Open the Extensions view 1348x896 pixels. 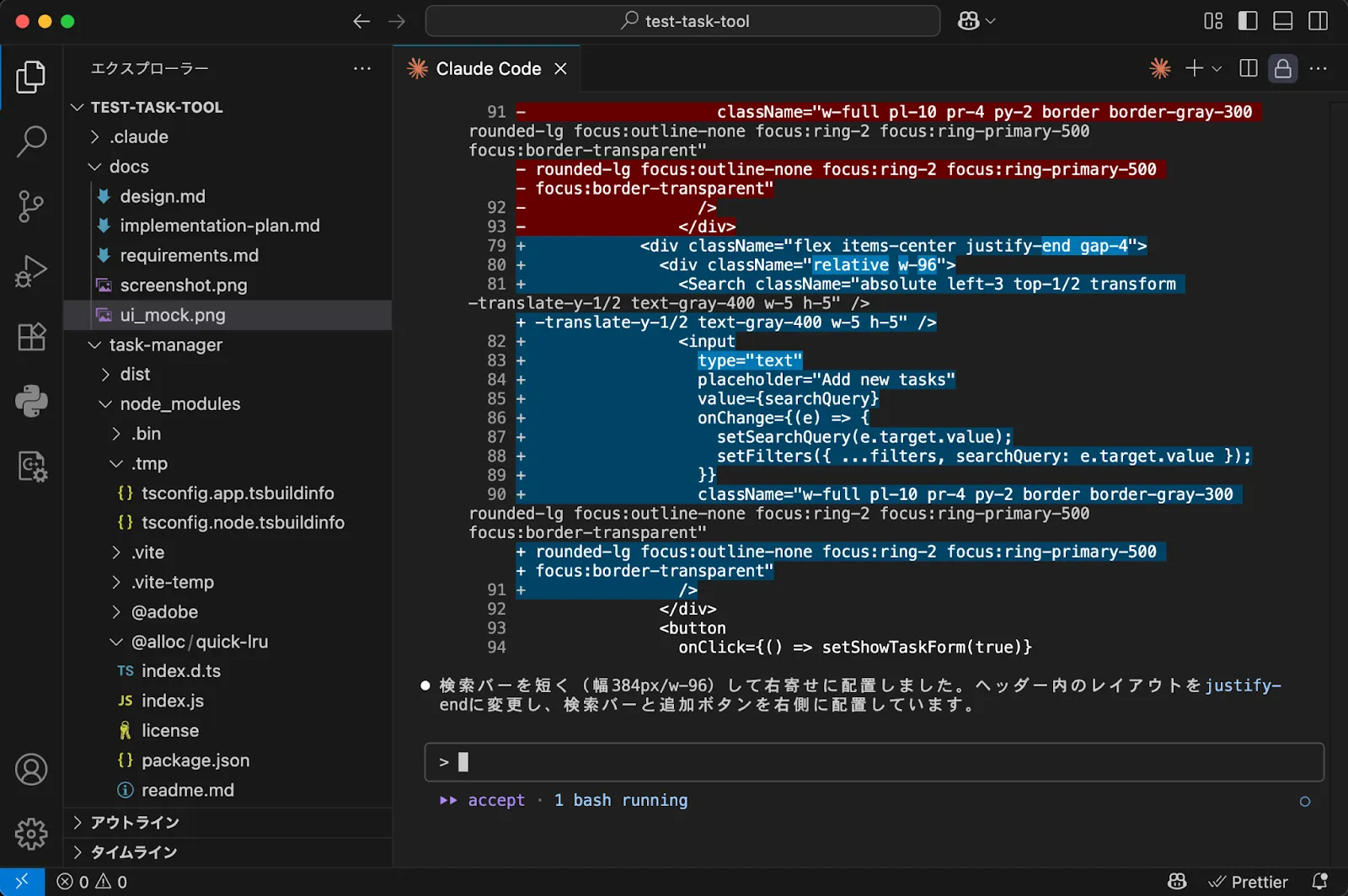pyautogui.click(x=31, y=337)
